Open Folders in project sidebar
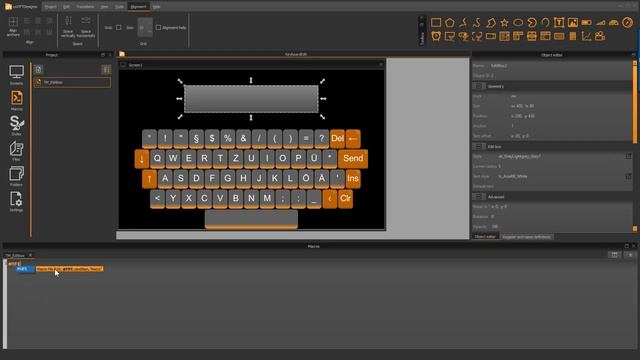This screenshot has width=640, height=360. coord(16,176)
